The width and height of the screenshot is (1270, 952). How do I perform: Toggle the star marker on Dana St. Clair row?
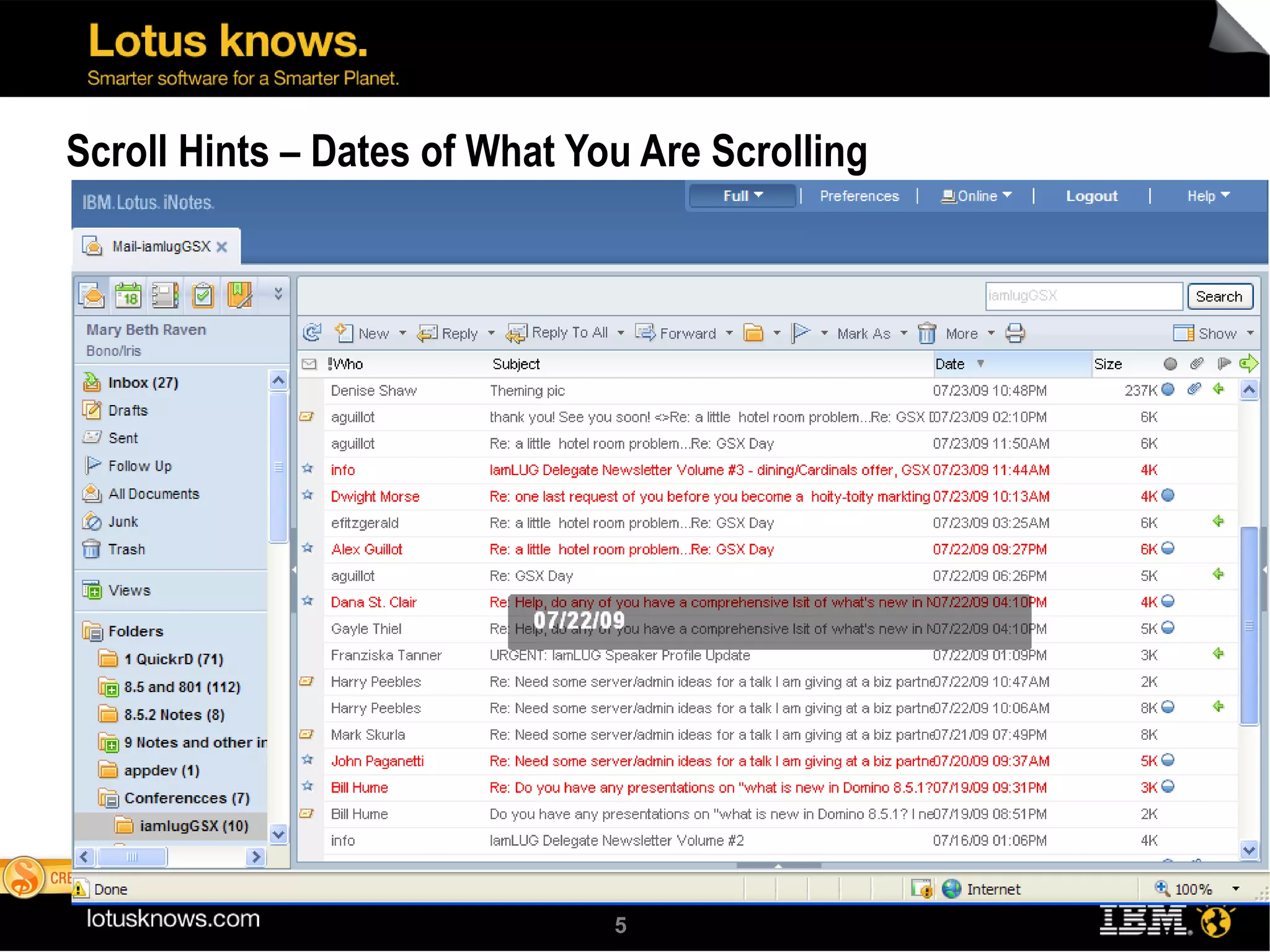click(x=308, y=601)
